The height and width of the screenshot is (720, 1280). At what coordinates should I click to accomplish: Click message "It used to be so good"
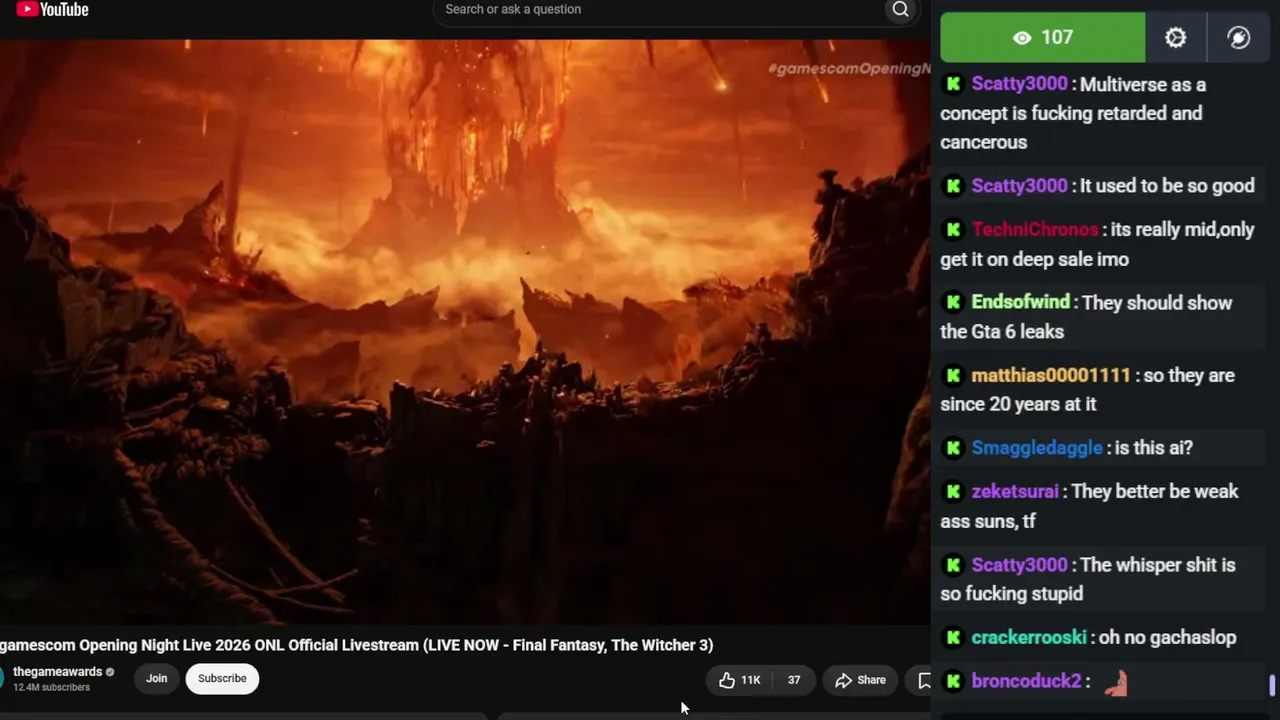[1167, 185]
